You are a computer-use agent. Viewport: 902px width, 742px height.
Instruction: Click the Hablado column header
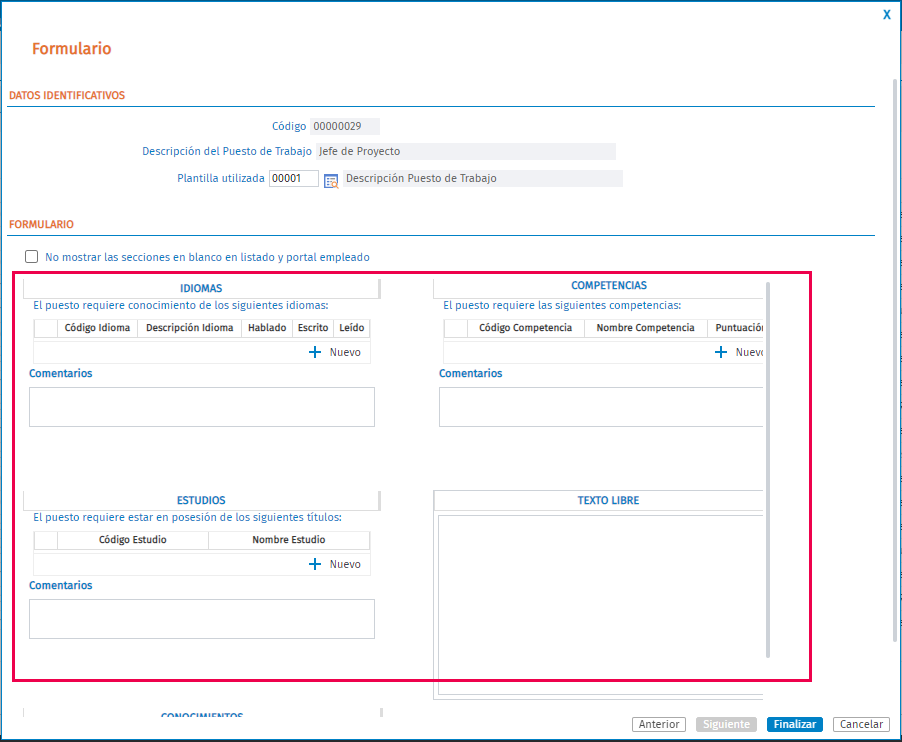267,328
